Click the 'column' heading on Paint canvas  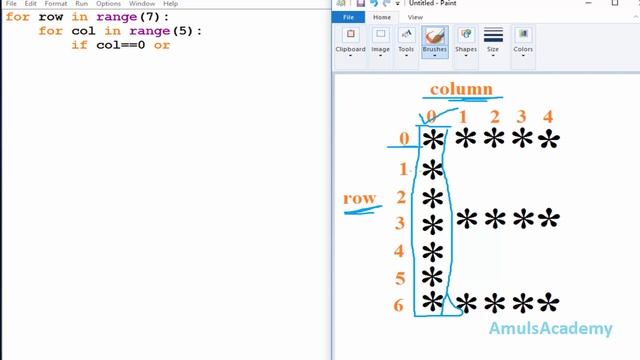point(462,89)
